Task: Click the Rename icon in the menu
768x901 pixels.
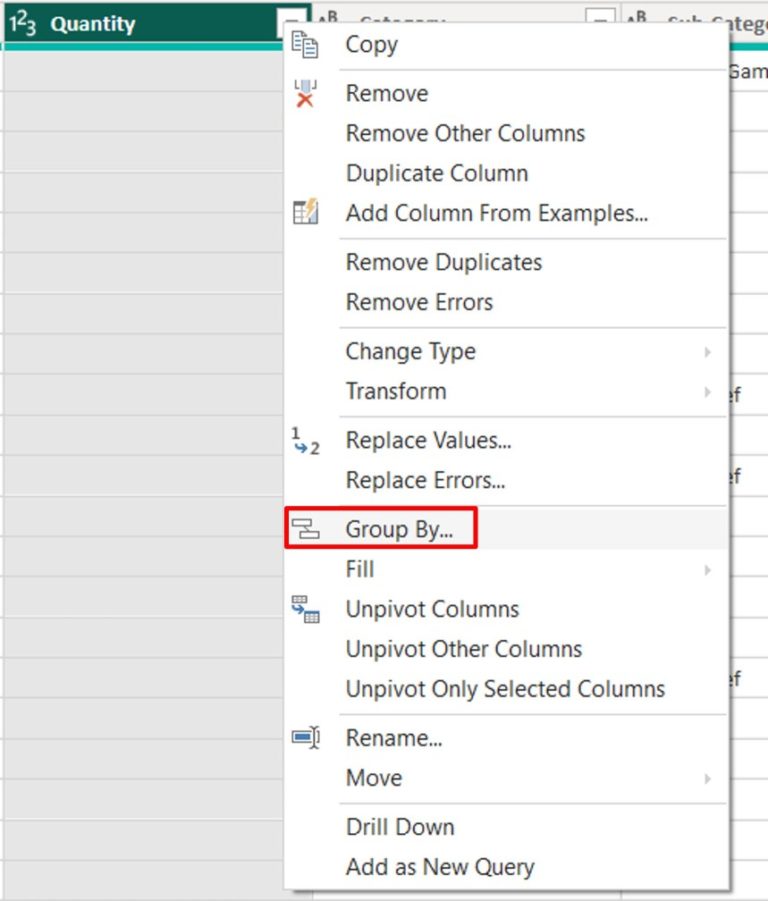Action: 303,738
